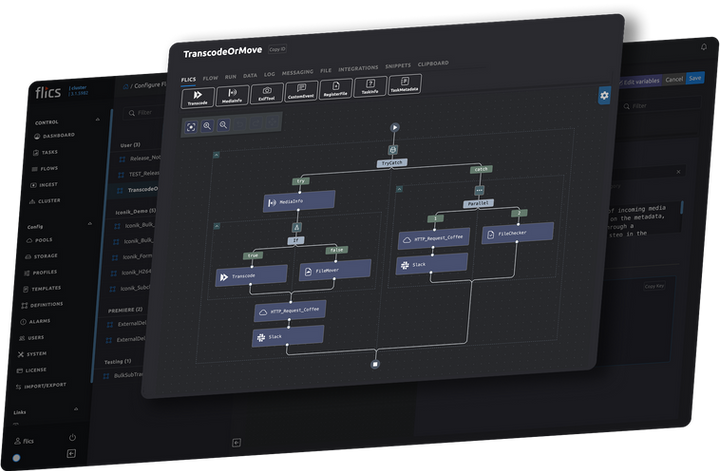Open Alarms in the Config section
The height and width of the screenshot is (471, 720).
35,321
